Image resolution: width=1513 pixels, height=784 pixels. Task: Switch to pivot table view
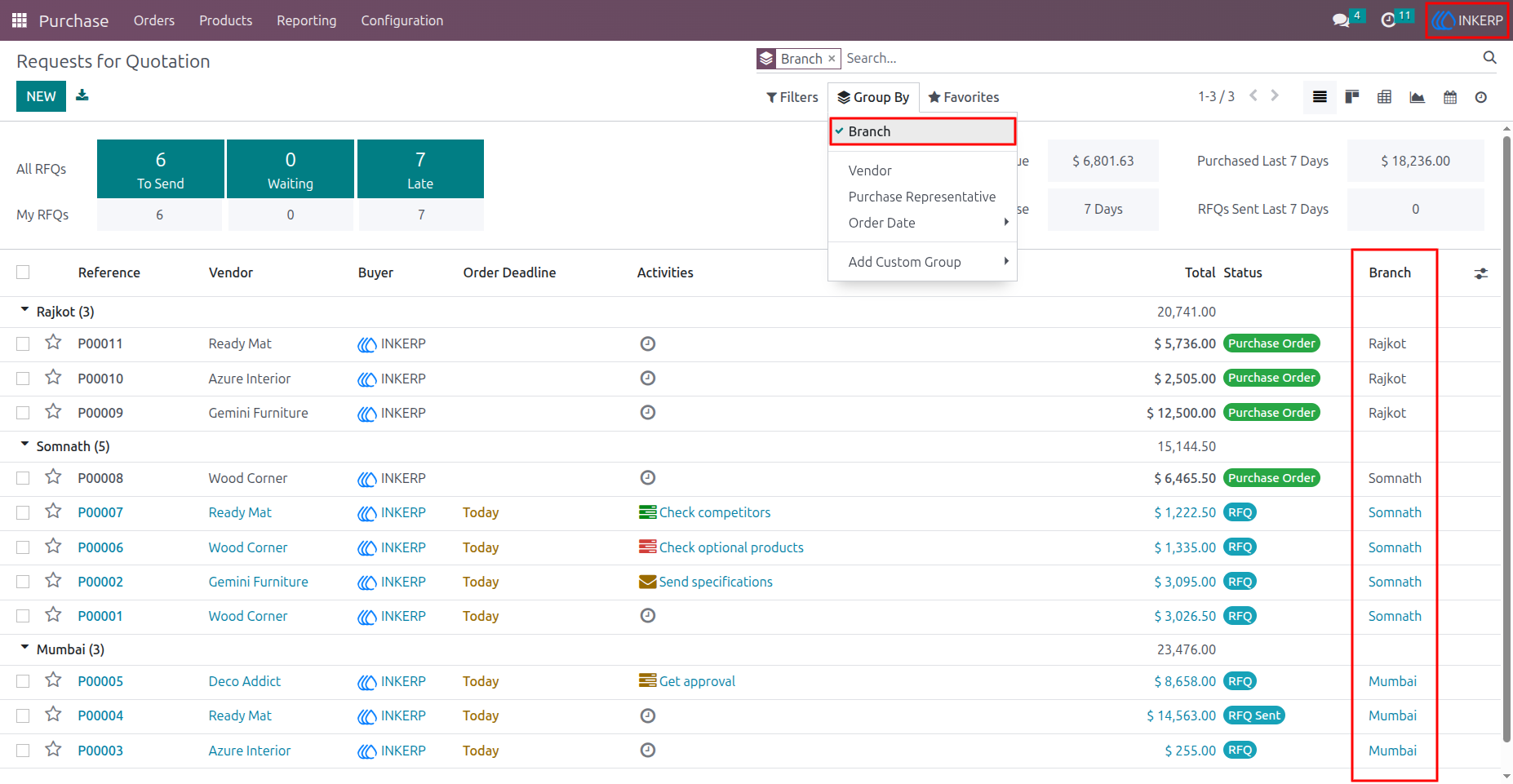tap(1385, 97)
